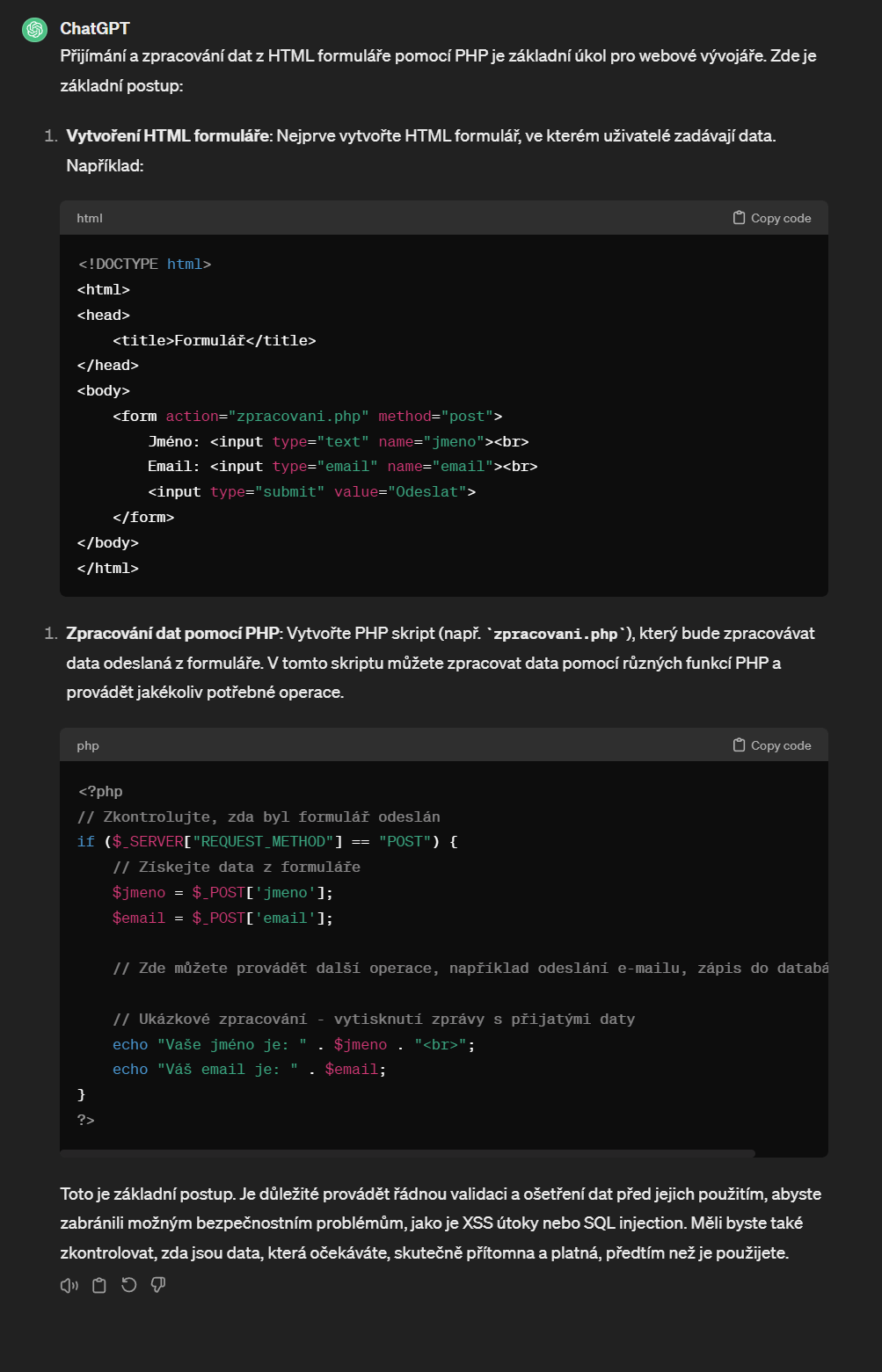Click the submit input 'Odeslat' line
This screenshot has height=1372, width=882.
(x=312, y=491)
